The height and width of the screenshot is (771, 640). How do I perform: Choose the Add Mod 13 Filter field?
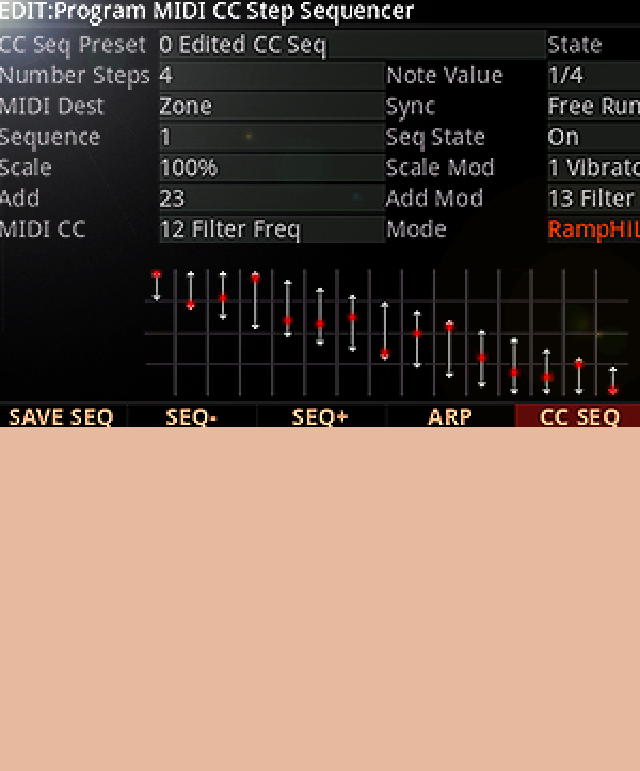tap(592, 199)
